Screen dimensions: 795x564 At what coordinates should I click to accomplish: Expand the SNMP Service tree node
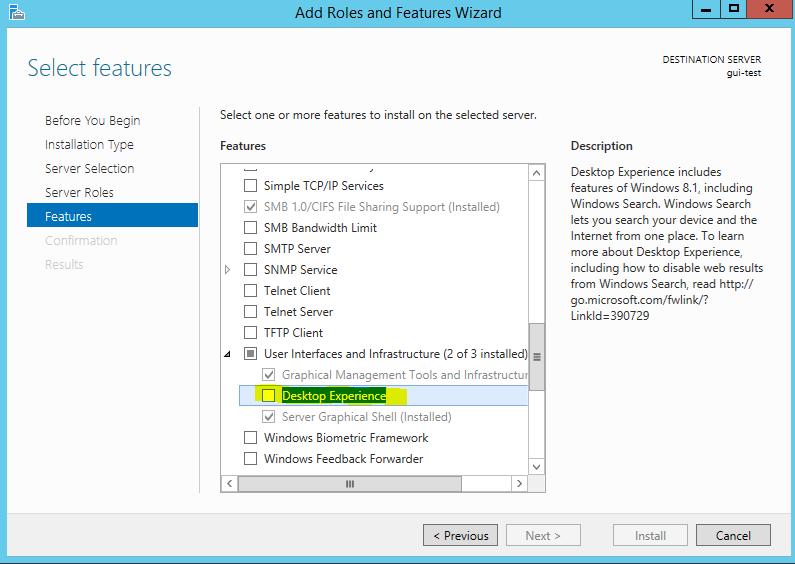[x=228, y=270]
